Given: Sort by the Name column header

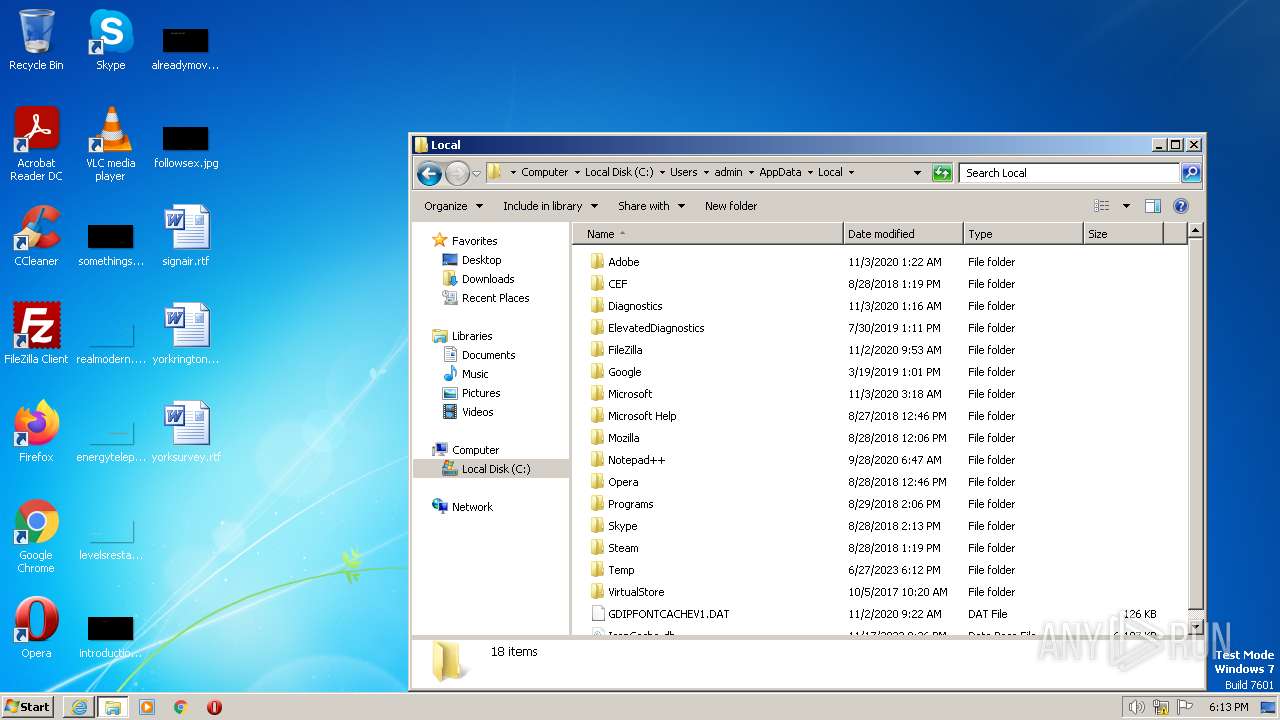Looking at the screenshot, I should click(x=709, y=234).
